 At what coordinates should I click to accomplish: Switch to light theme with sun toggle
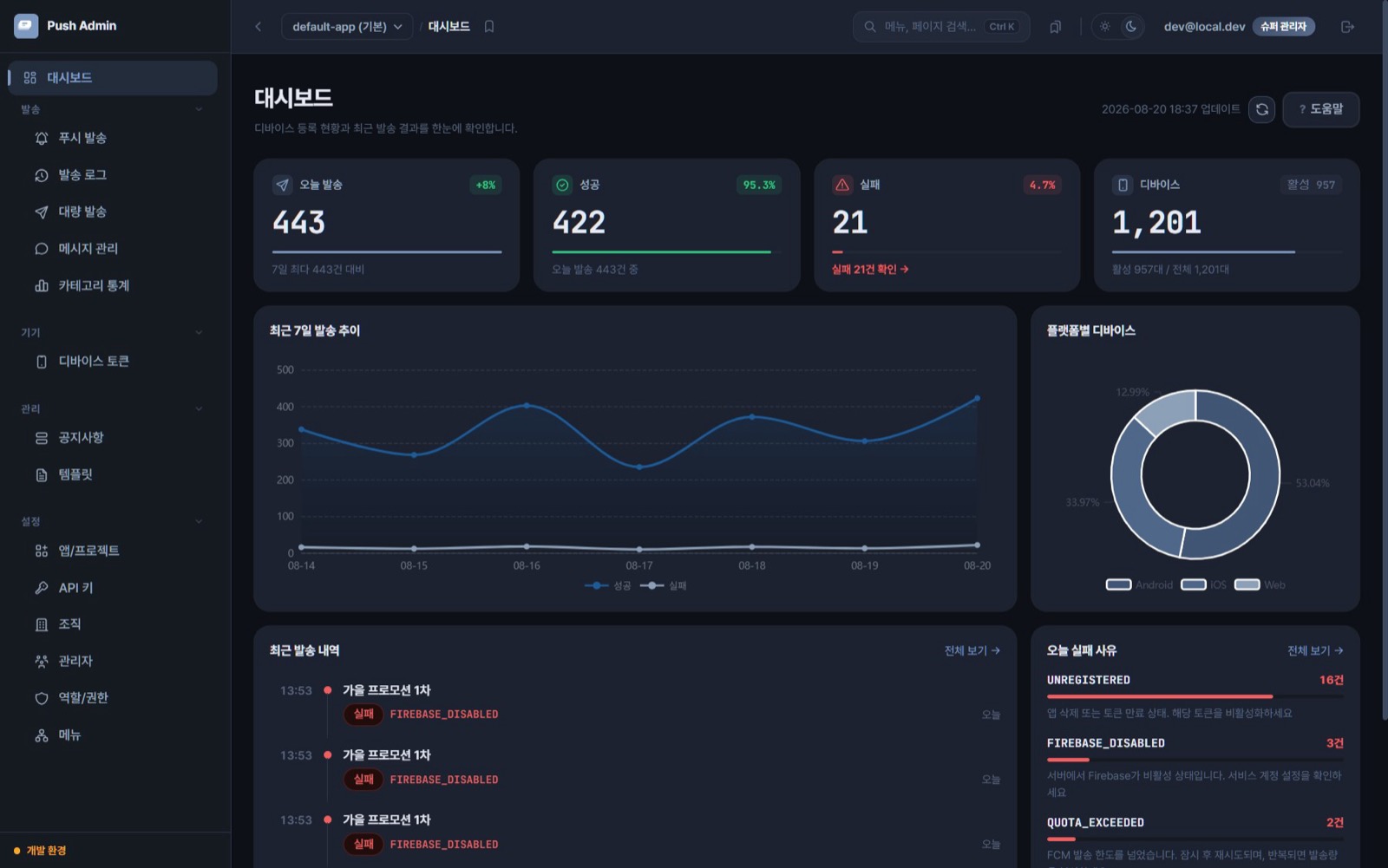1104,27
